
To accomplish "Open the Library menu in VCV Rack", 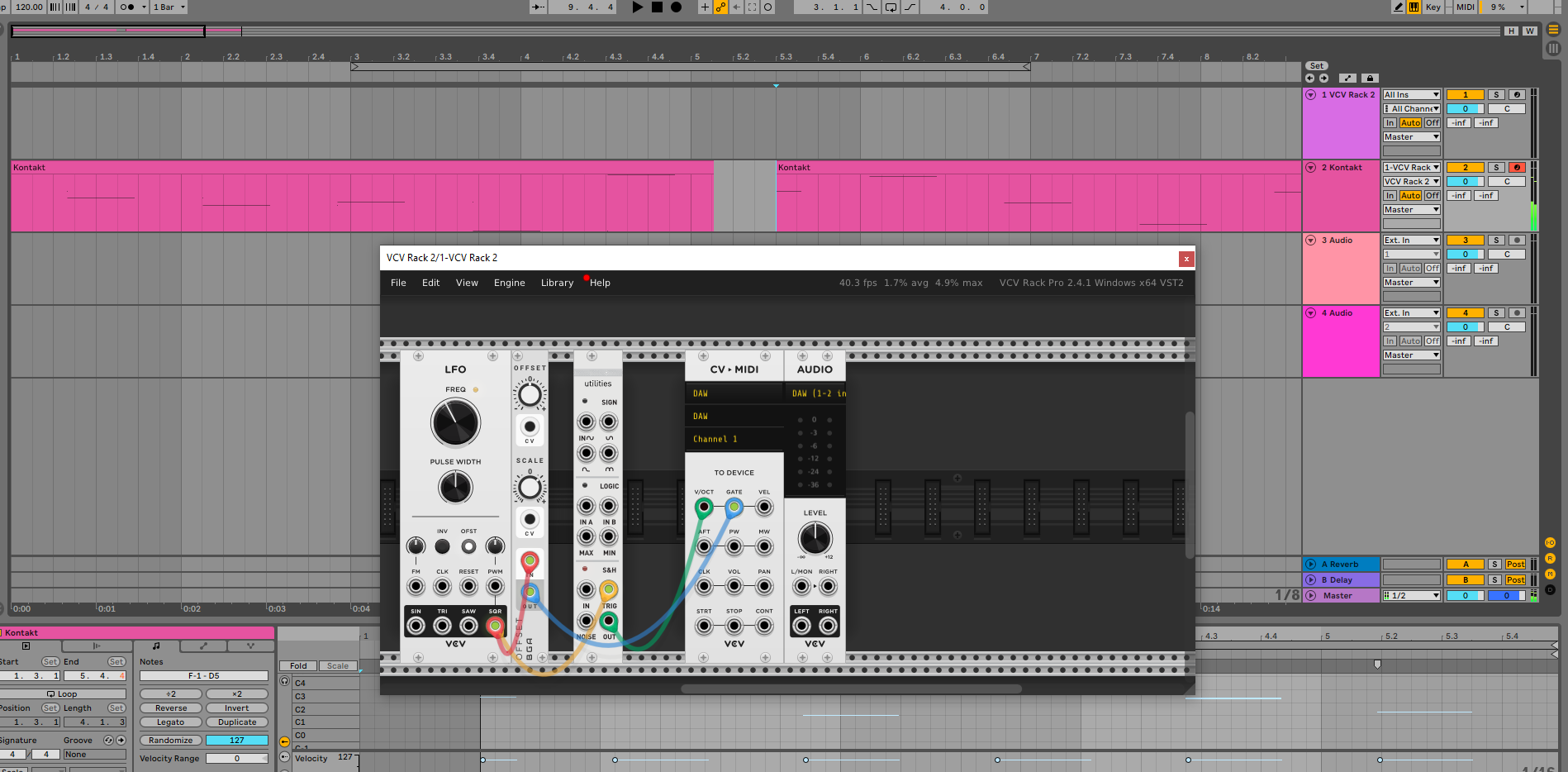I will click(x=557, y=283).
